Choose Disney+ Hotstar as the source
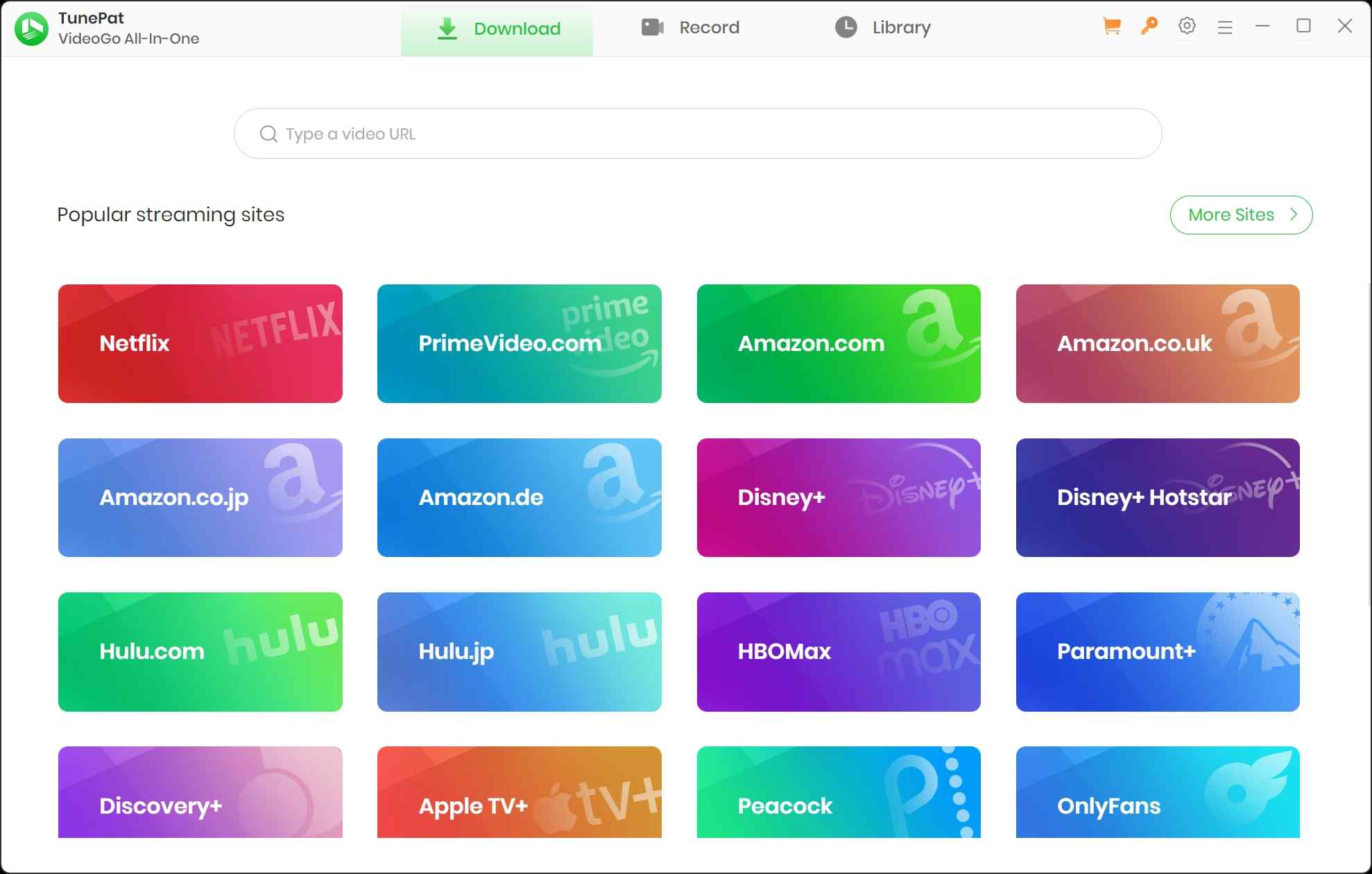The image size is (1372, 874). pyautogui.click(x=1157, y=497)
